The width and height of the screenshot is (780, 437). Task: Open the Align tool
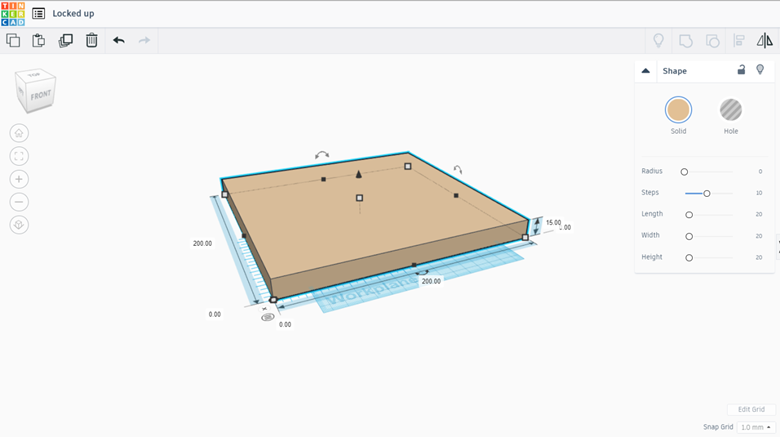739,41
